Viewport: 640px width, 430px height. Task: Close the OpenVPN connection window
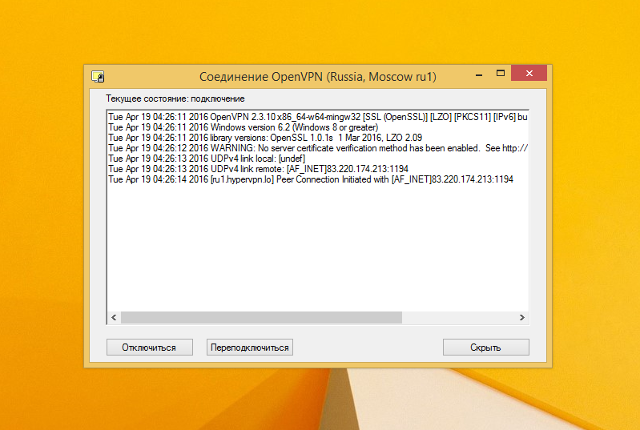pyautogui.click(x=529, y=73)
